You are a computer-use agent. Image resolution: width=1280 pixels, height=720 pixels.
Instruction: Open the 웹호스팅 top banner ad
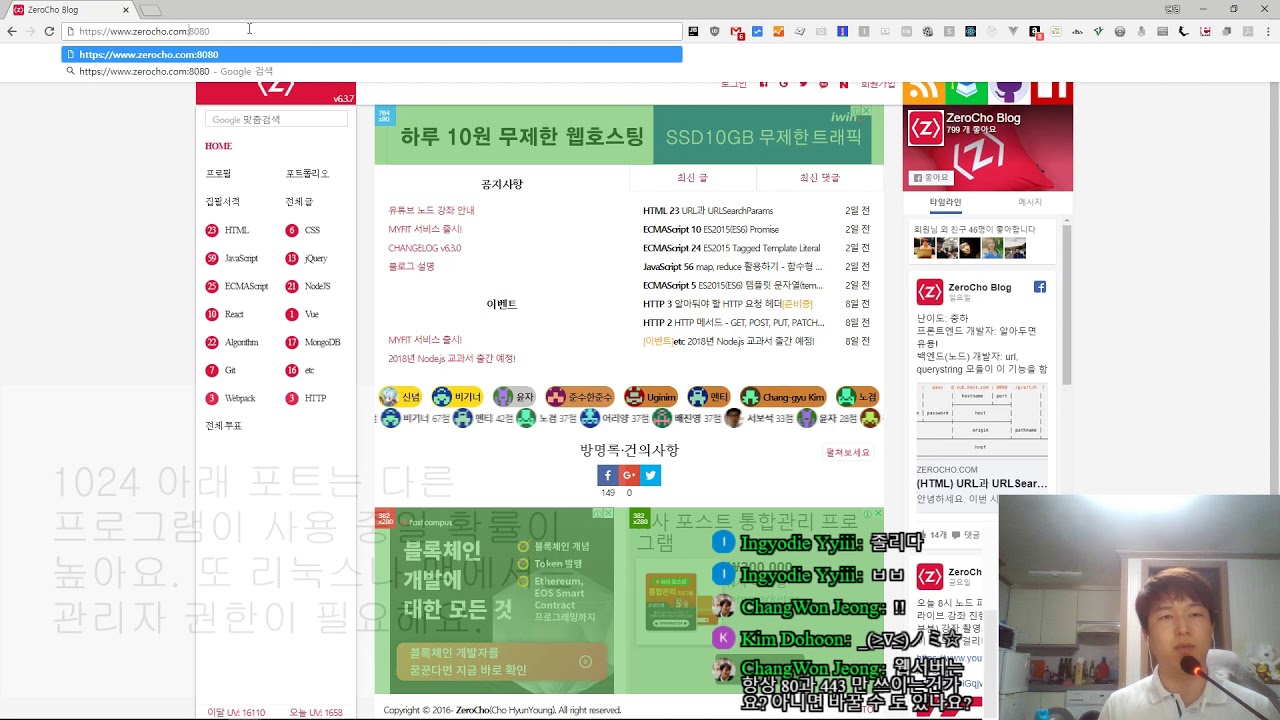(x=629, y=135)
